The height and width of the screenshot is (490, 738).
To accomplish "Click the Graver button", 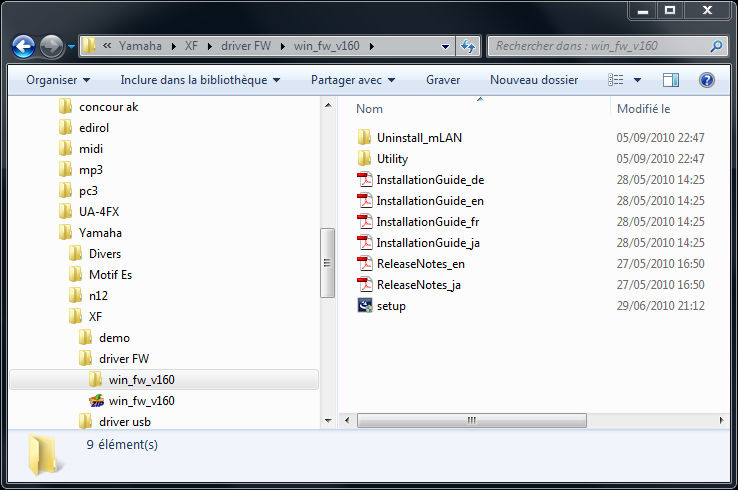I will 443,80.
